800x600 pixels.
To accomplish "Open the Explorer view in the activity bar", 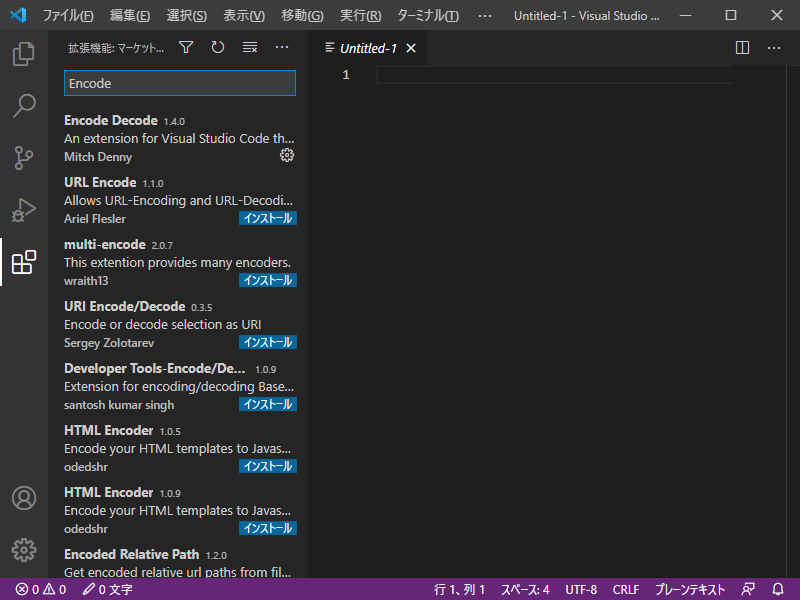I will pos(23,54).
